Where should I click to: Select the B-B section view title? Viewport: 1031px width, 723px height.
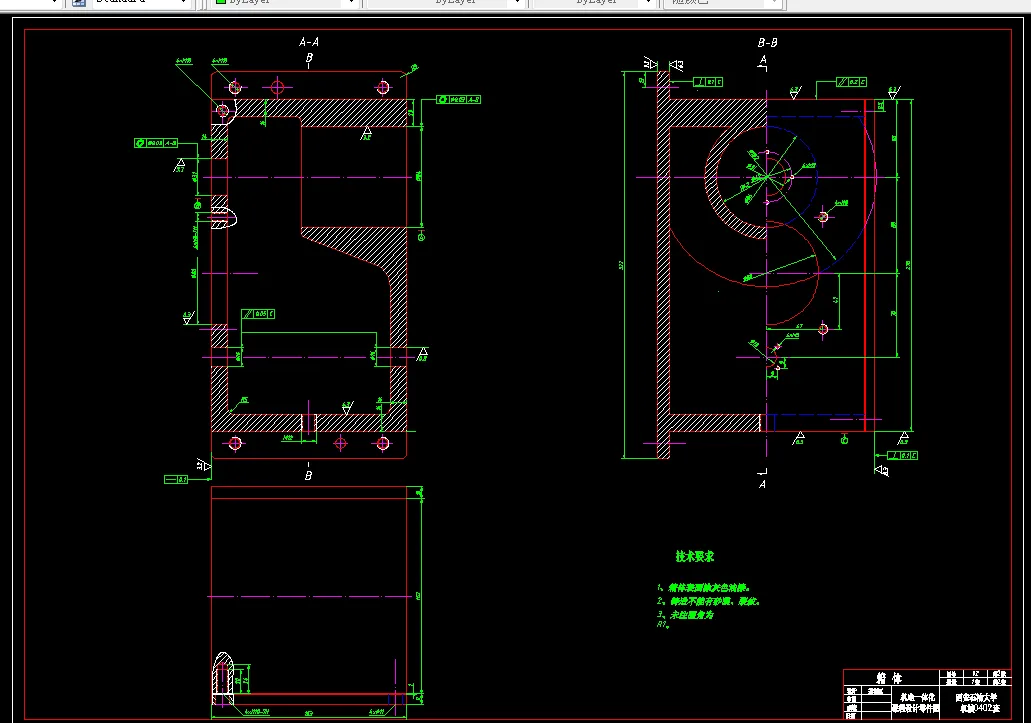tap(767, 43)
